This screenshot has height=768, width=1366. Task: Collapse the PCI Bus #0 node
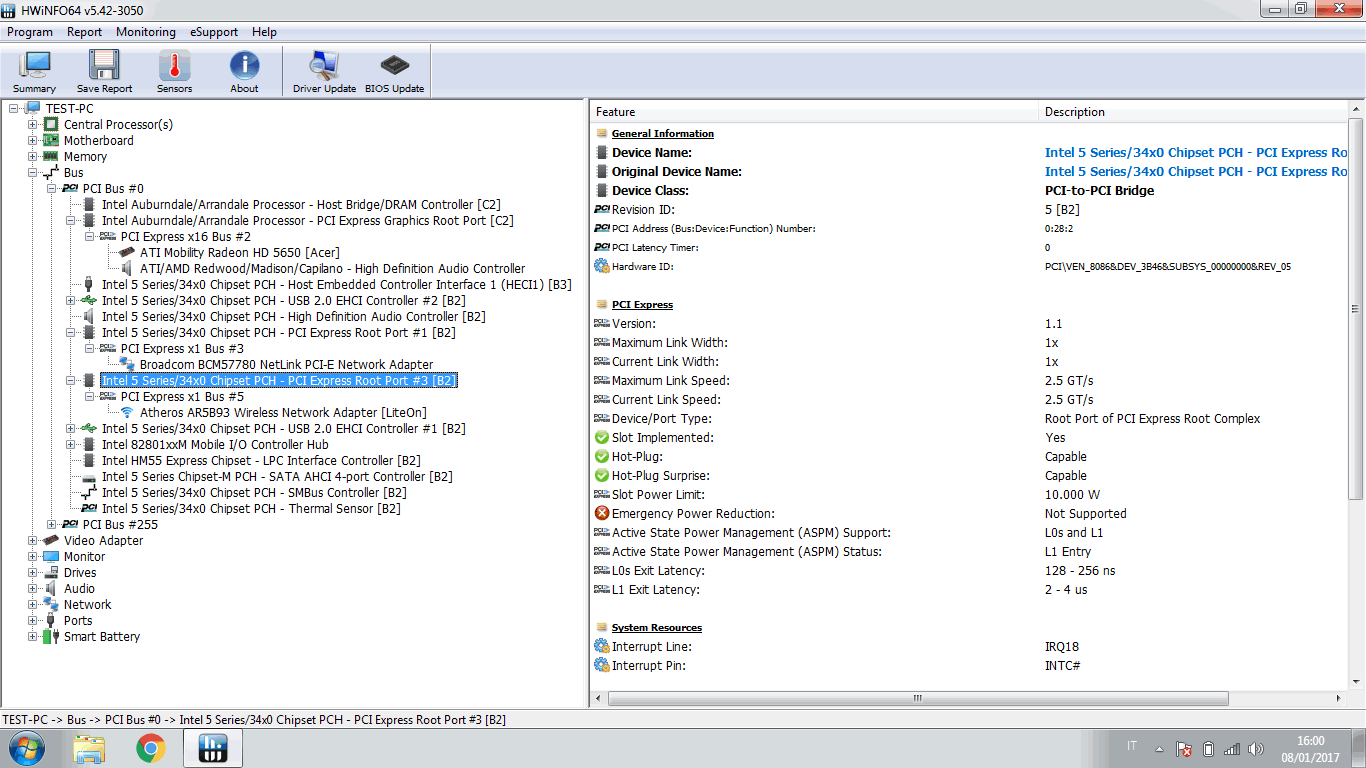[52, 188]
